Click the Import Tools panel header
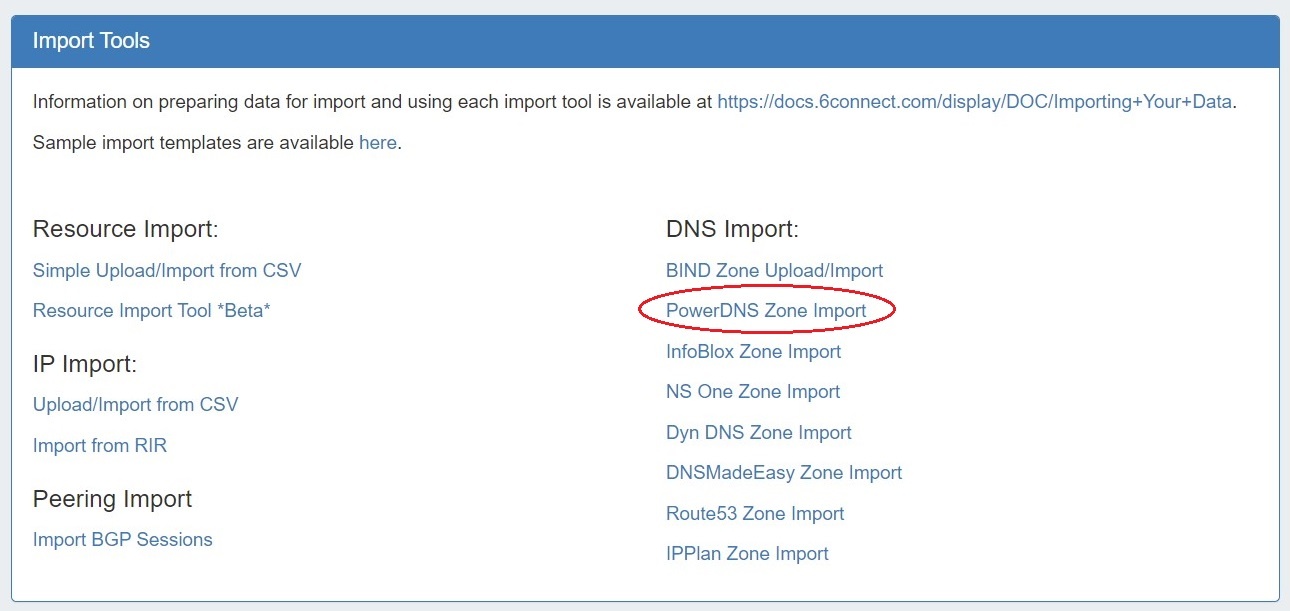The height and width of the screenshot is (611, 1290). coord(91,41)
